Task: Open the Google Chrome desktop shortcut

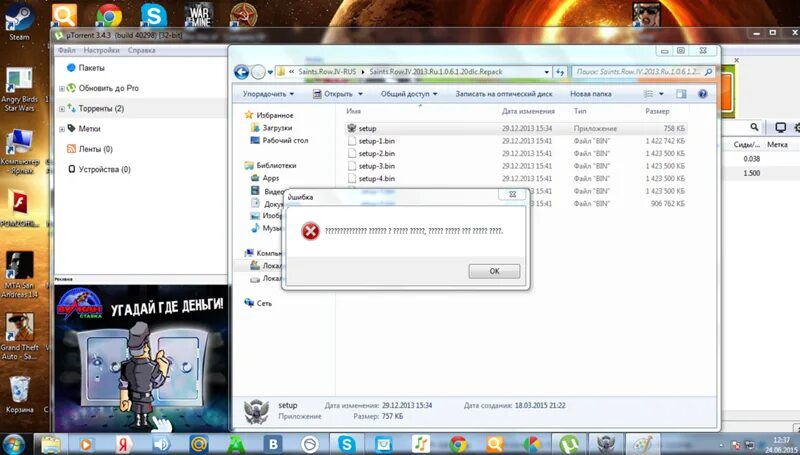Action: coord(109,15)
